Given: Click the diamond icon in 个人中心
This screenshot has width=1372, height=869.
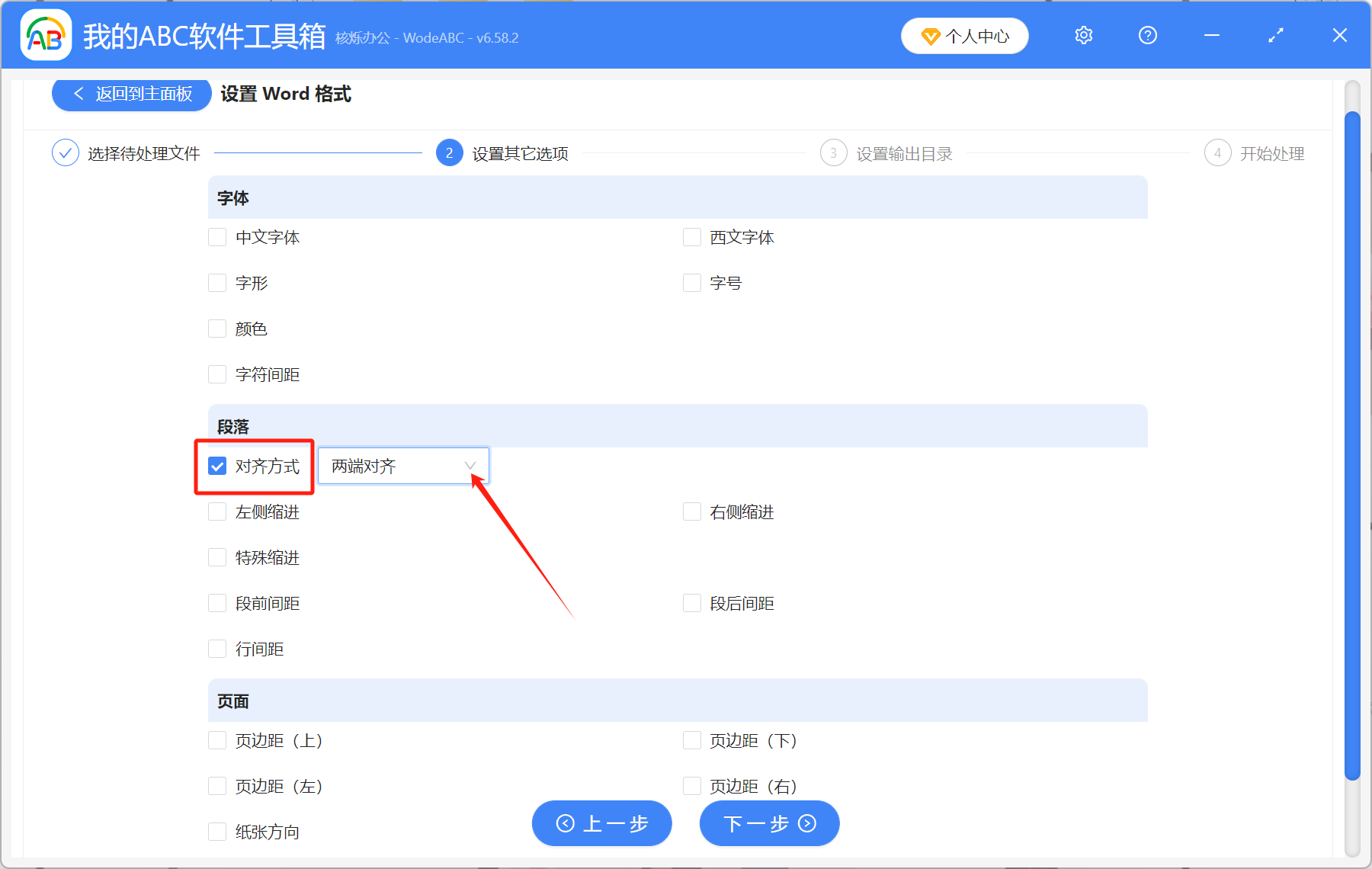Looking at the screenshot, I should (x=931, y=36).
